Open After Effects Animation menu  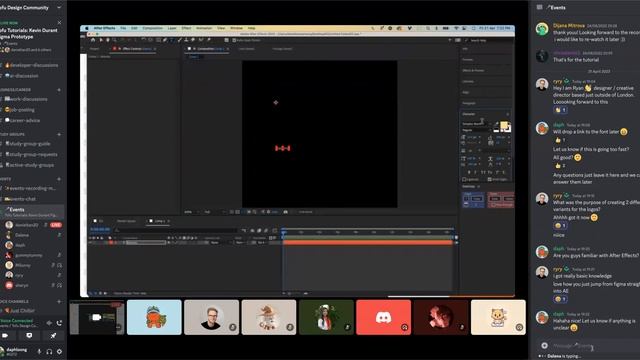coord(204,28)
